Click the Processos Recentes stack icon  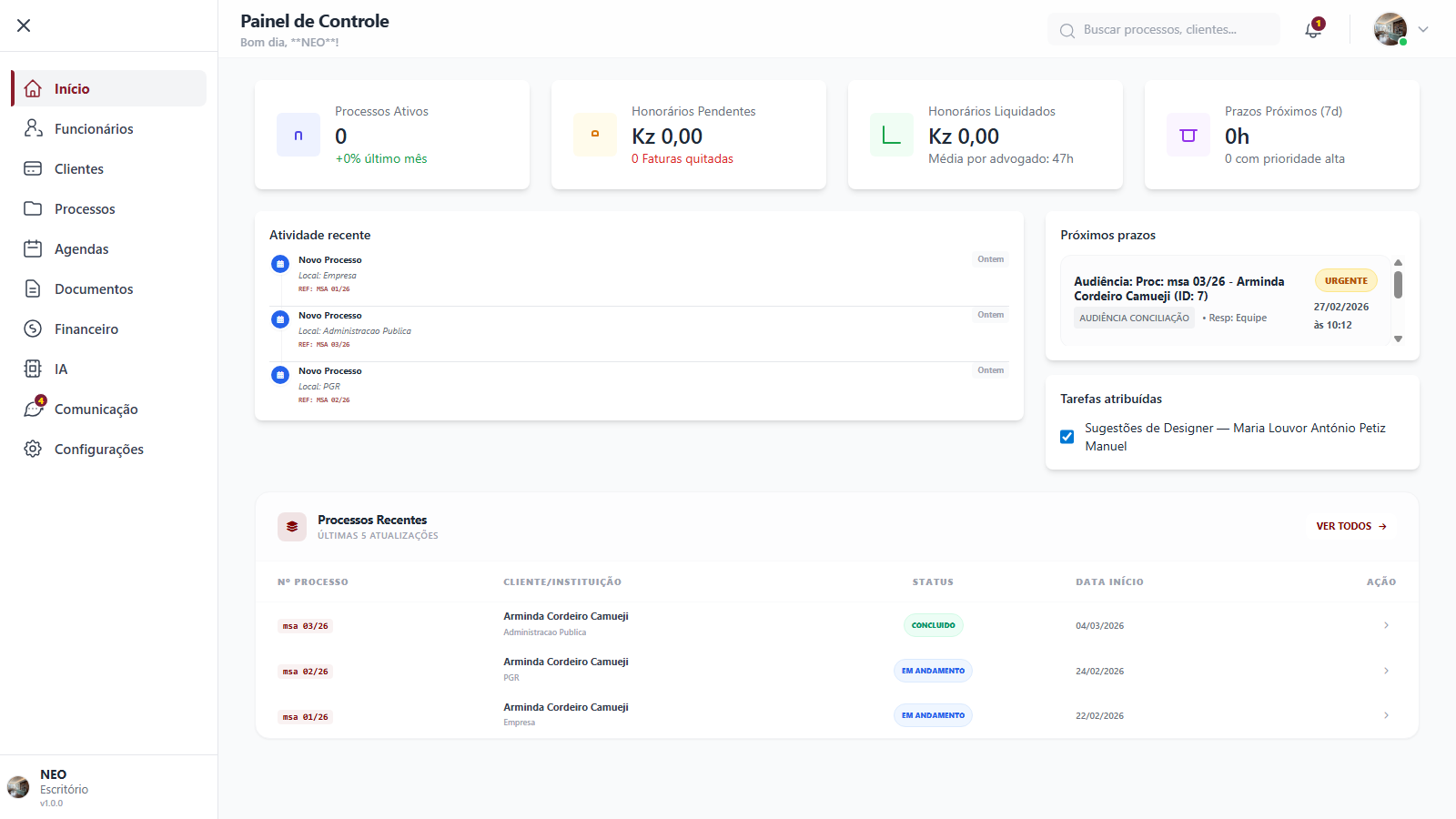[x=292, y=526]
